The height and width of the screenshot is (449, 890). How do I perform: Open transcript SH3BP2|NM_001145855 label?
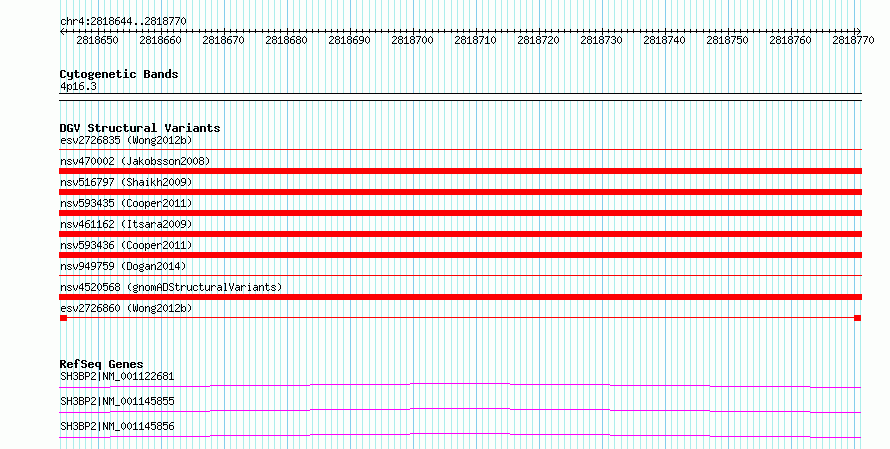tap(117, 401)
